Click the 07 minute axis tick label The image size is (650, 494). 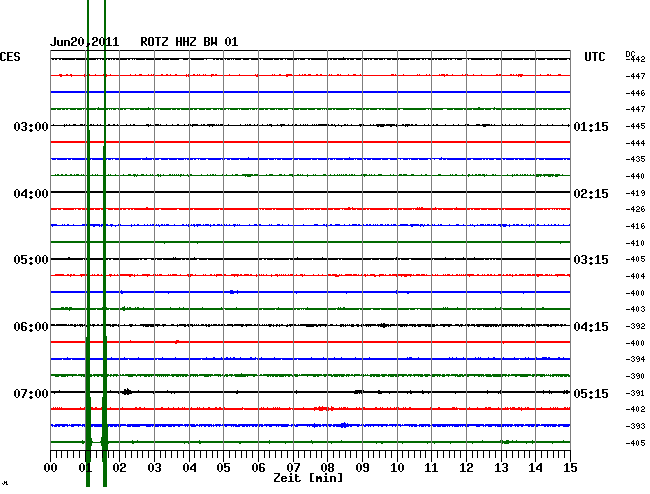tap(293, 468)
